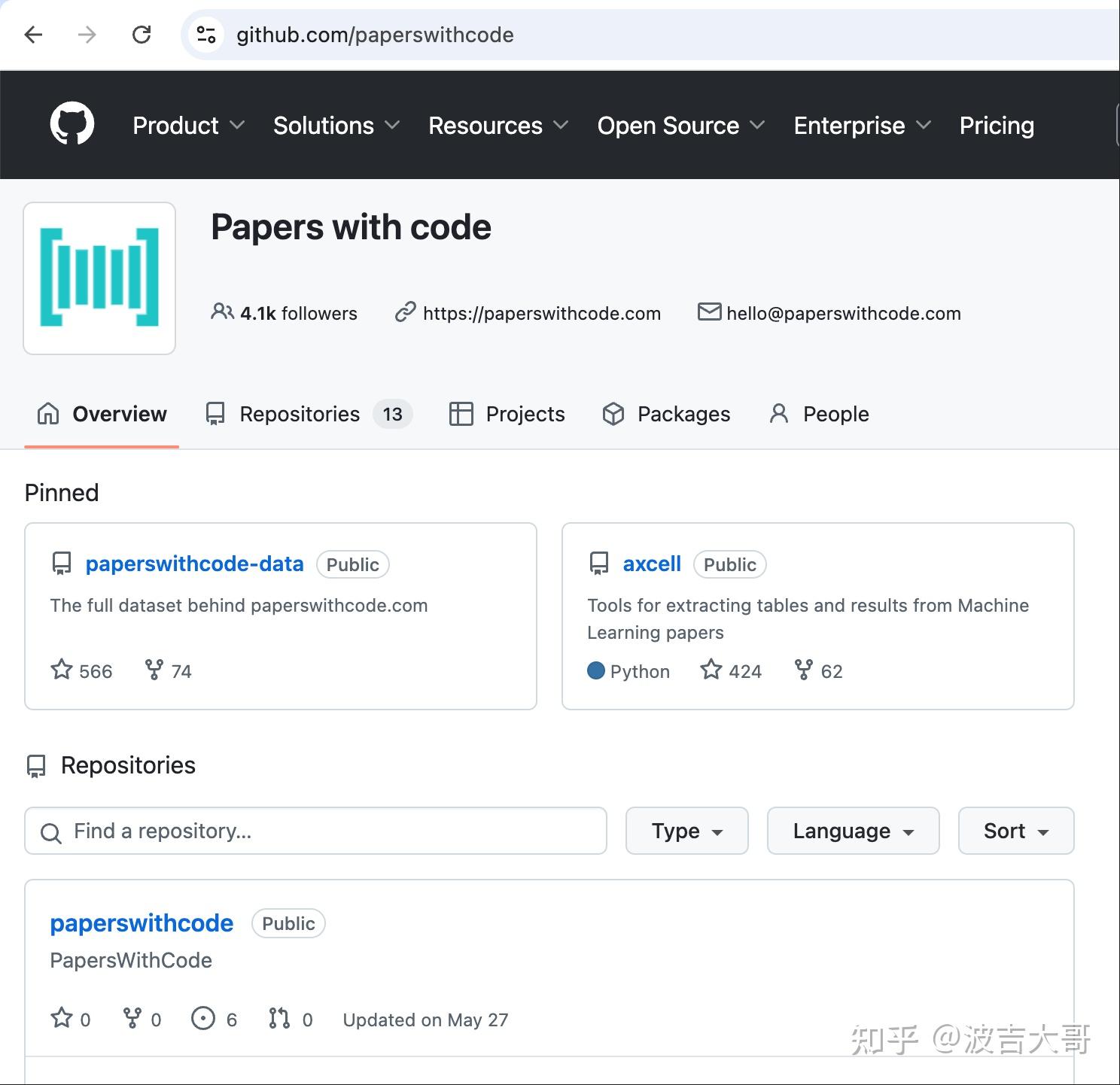Screen dimensions: 1120x1085
Task: Click the email envelope icon
Action: tap(708, 312)
